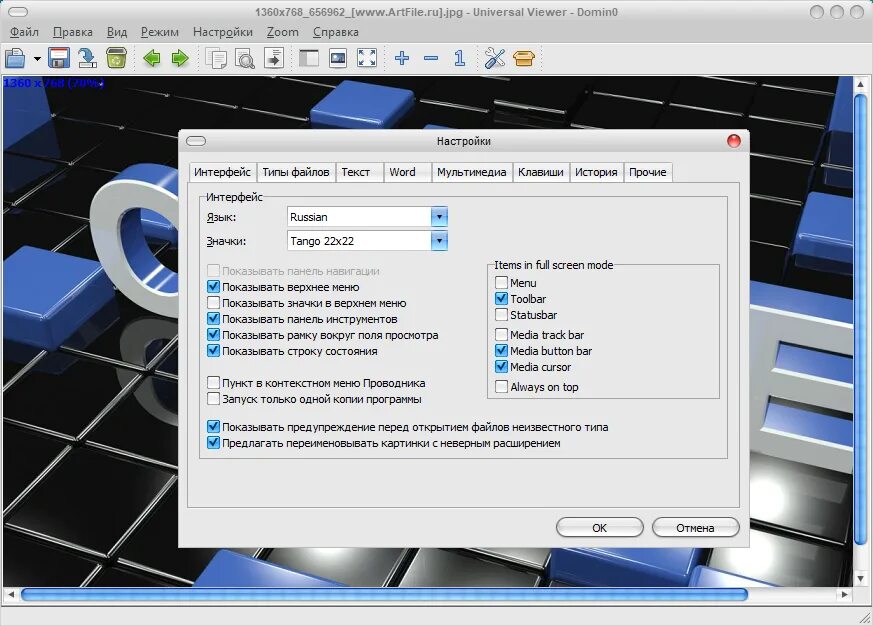This screenshot has width=873, height=626.
Task: Open settings with wrench and screwdriver icon
Action: point(494,58)
